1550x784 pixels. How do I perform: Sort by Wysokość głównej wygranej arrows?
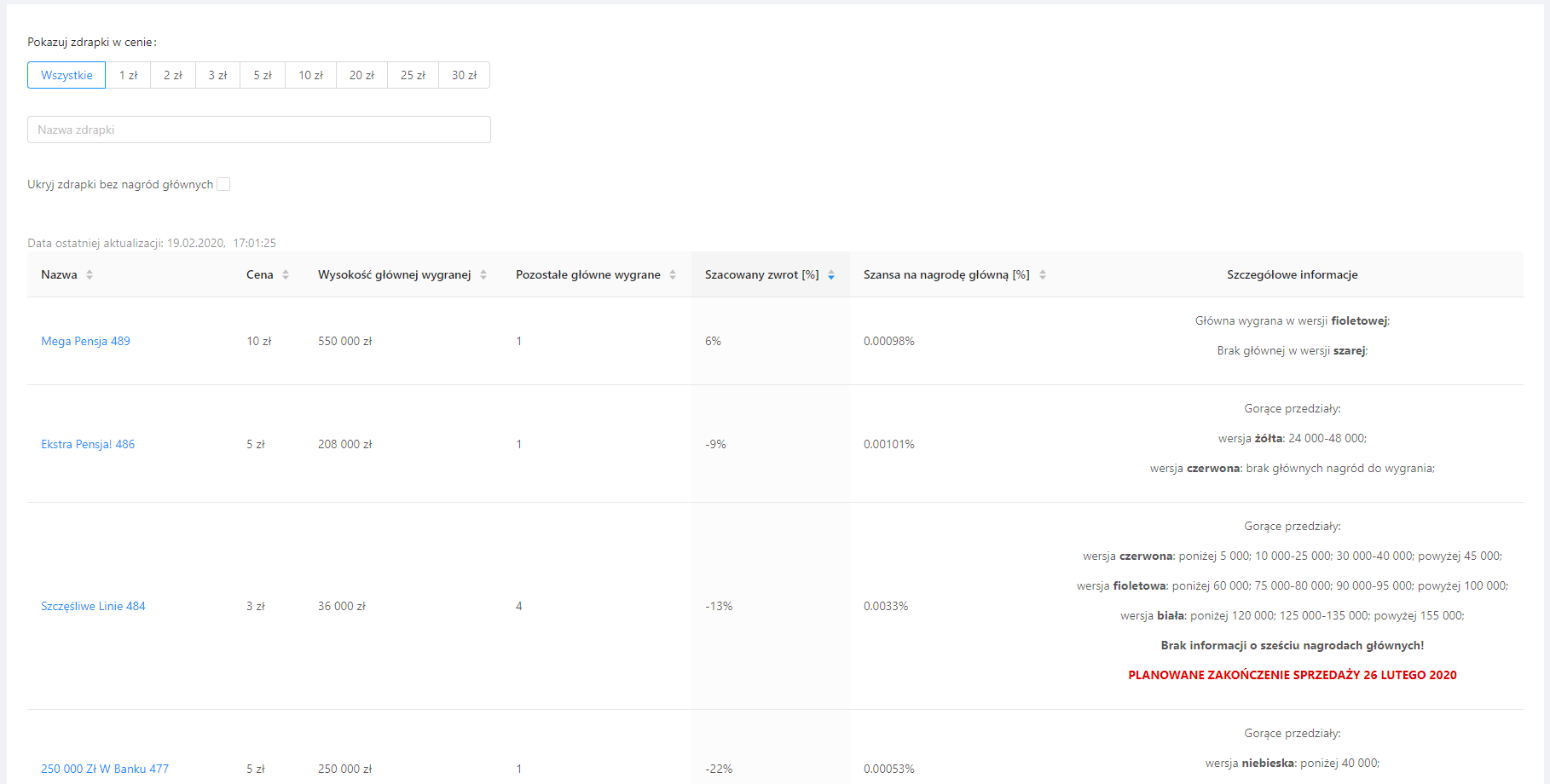coord(483,274)
